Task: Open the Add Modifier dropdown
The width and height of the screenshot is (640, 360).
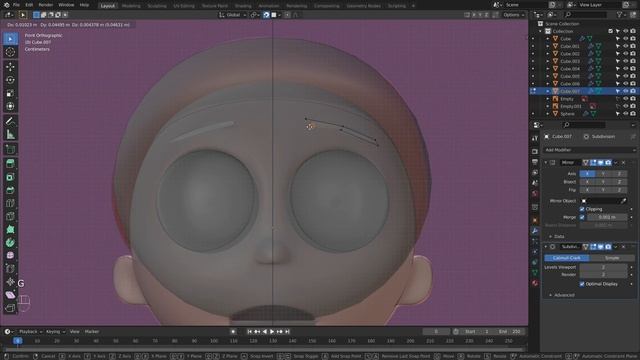Action: tap(590, 150)
